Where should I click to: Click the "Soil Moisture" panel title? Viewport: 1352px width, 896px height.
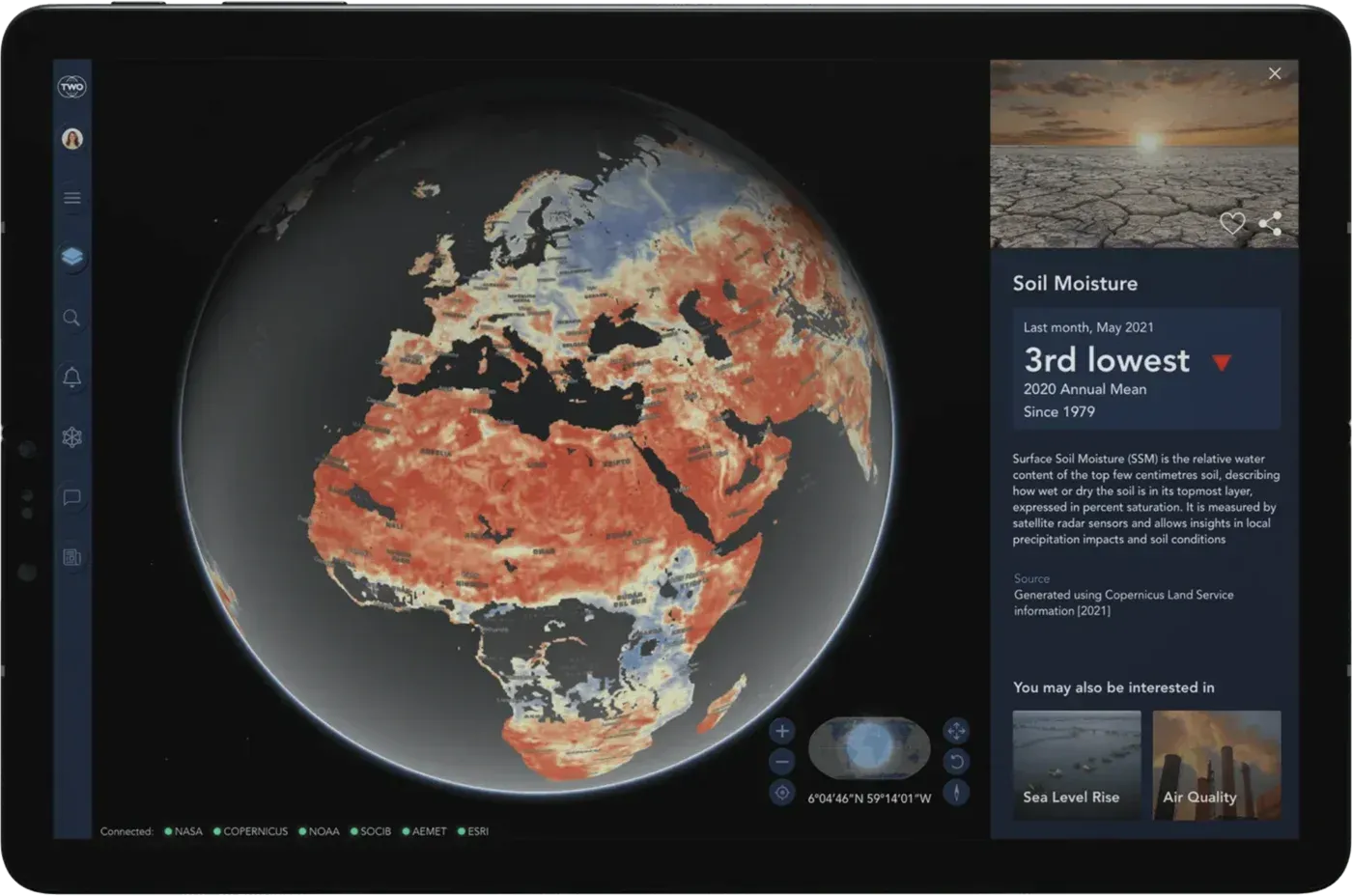coord(1075,284)
